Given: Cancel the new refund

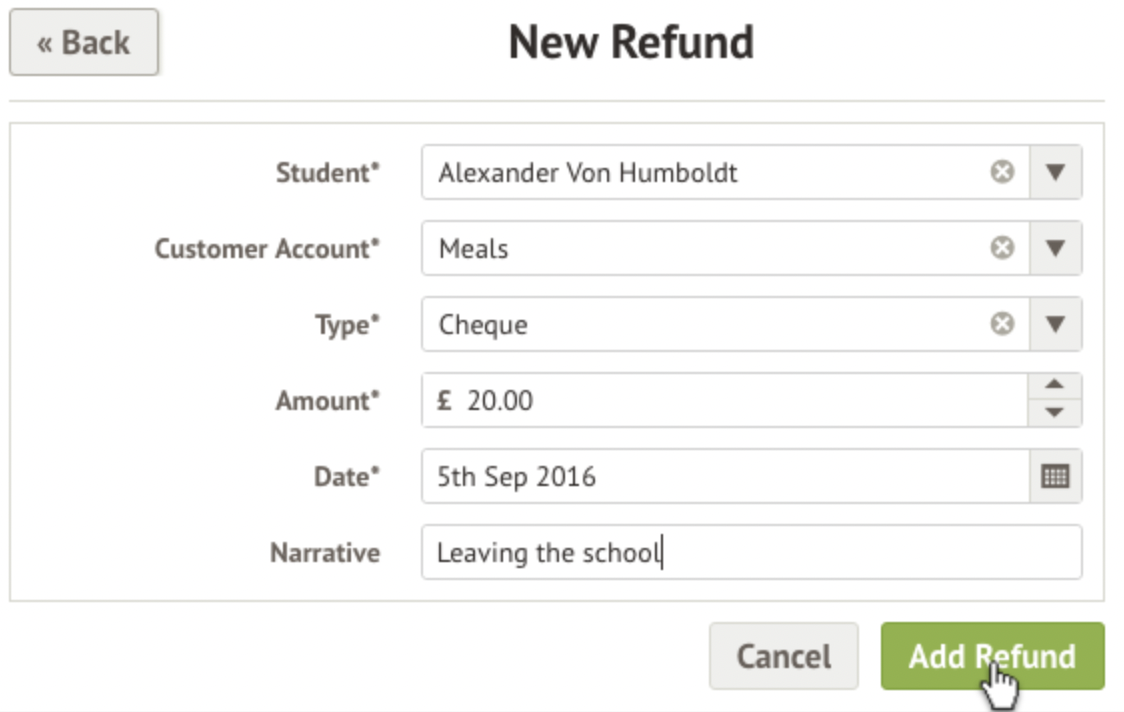Looking at the screenshot, I should coord(783,656).
